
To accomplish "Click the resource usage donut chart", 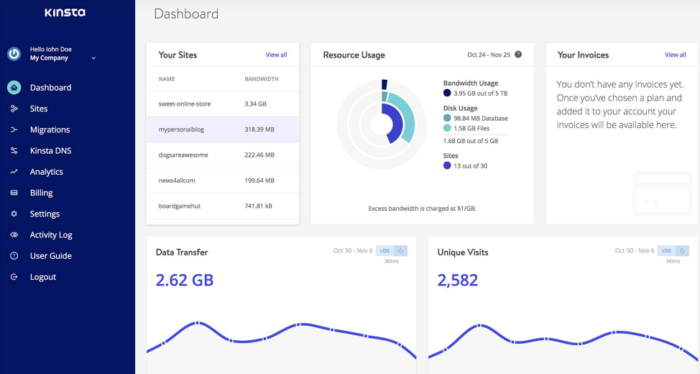I will pyautogui.click(x=381, y=124).
